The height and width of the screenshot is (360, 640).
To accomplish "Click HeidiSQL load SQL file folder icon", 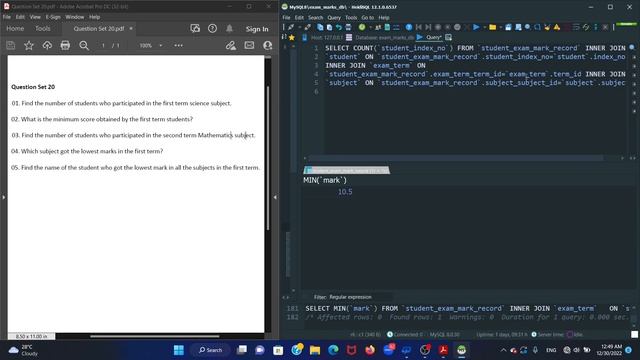I will 492,27.
